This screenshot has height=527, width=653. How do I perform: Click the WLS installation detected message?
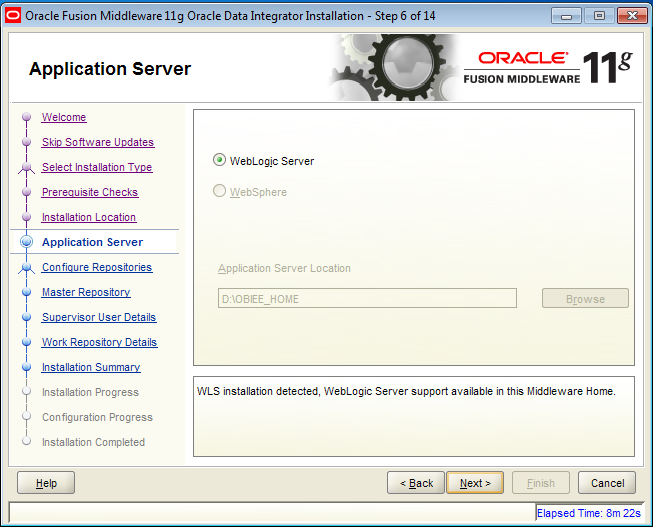click(x=406, y=391)
